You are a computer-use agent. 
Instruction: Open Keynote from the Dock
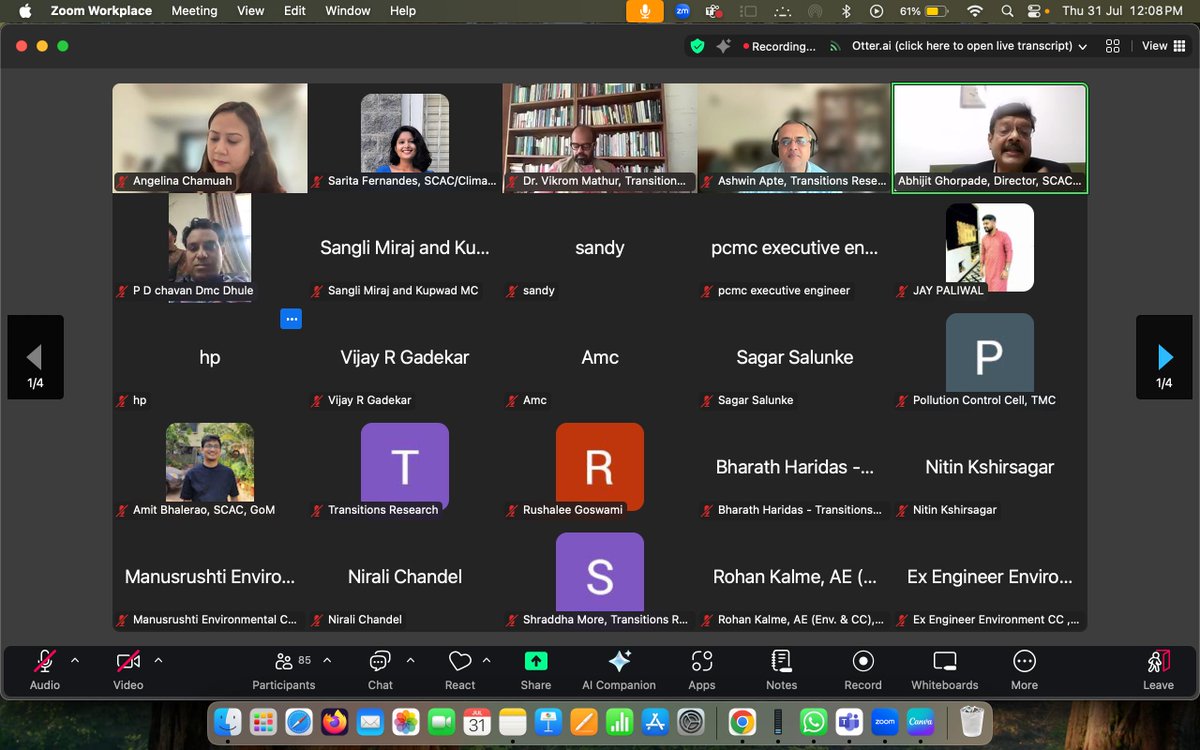coord(547,721)
